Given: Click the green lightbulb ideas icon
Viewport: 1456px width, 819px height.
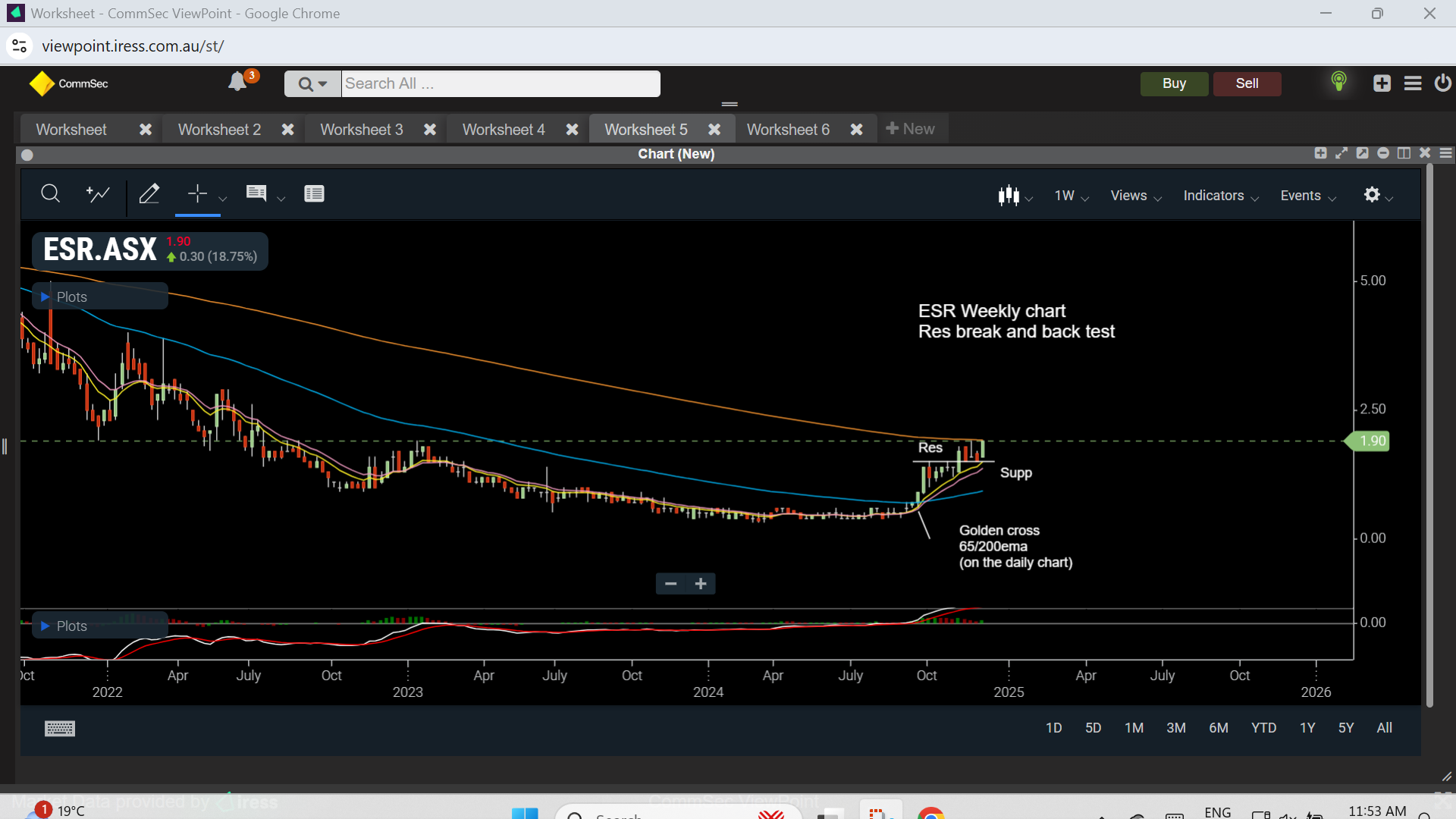Looking at the screenshot, I should (1339, 82).
